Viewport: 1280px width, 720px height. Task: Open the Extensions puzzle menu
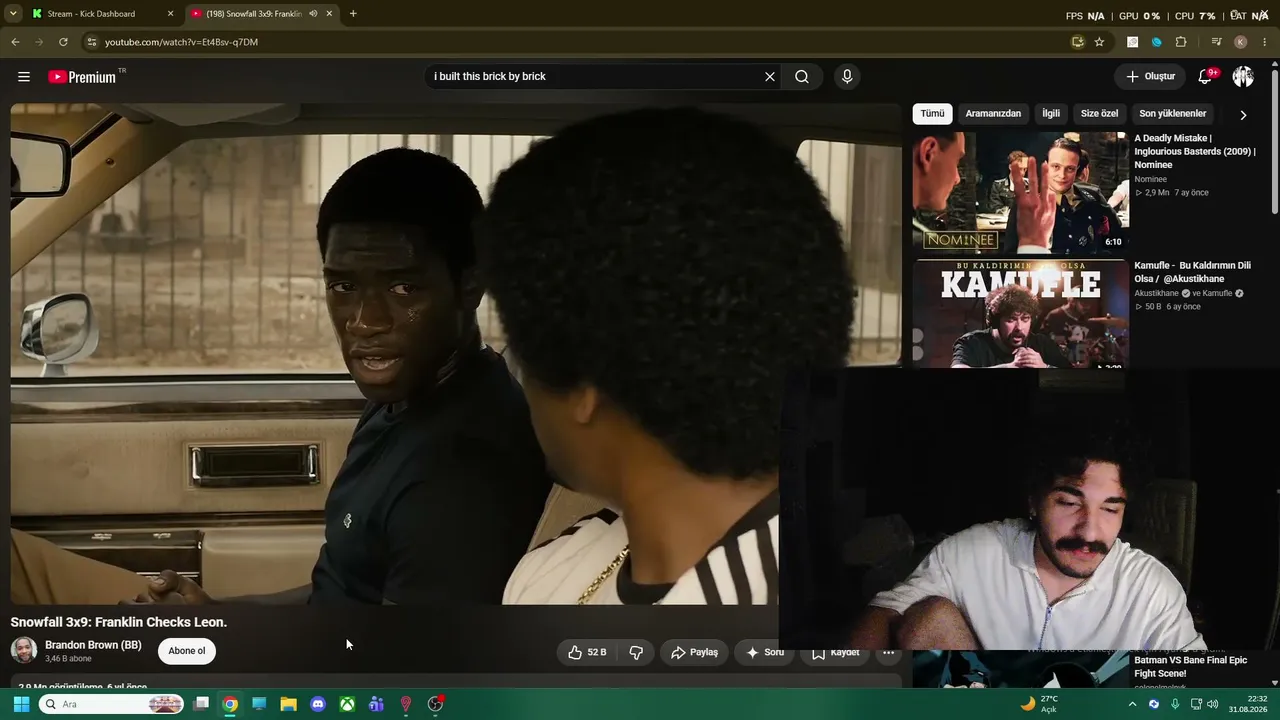coord(1181,42)
